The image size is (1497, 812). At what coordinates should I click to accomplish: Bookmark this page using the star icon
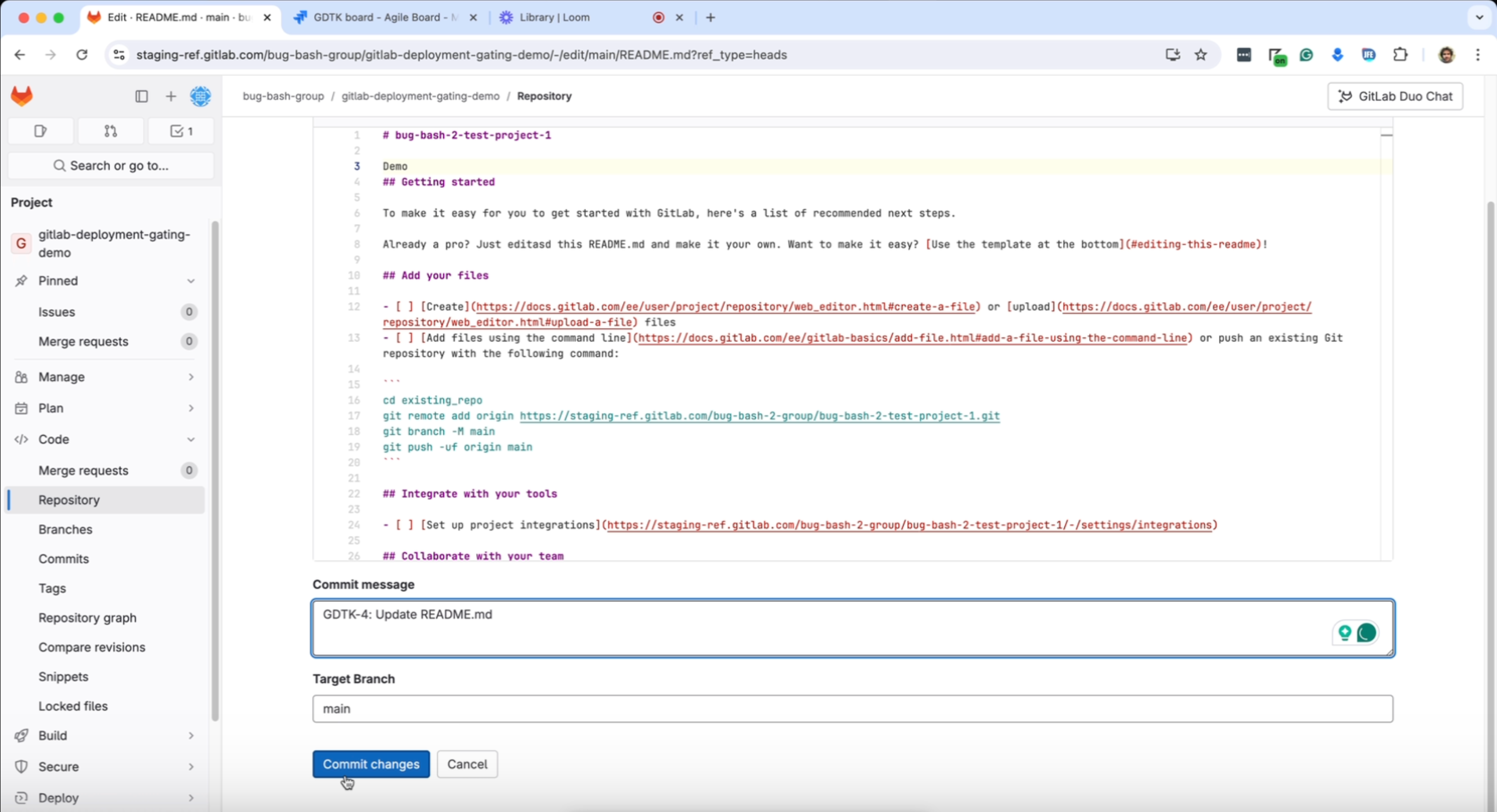pyautogui.click(x=1201, y=54)
